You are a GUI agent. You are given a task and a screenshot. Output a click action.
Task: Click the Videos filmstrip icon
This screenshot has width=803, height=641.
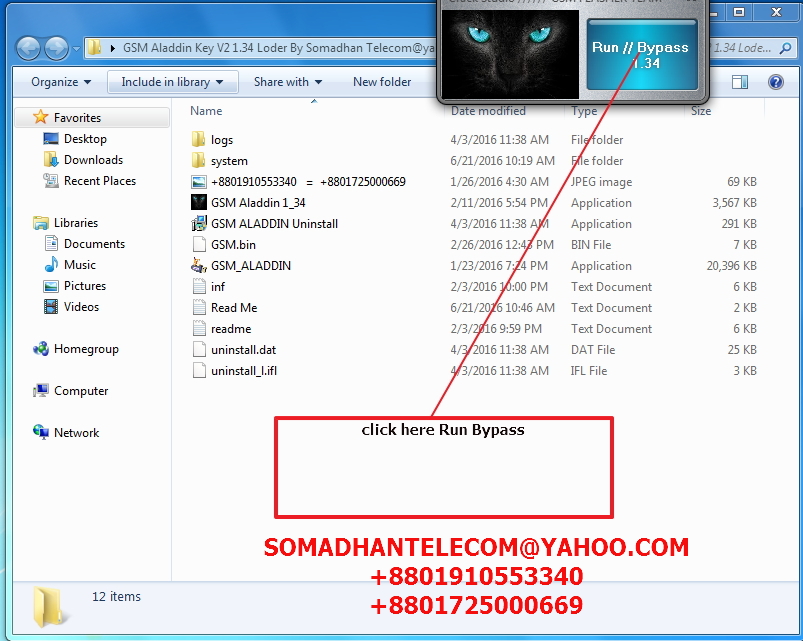pyautogui.click(x=51, y=307)
